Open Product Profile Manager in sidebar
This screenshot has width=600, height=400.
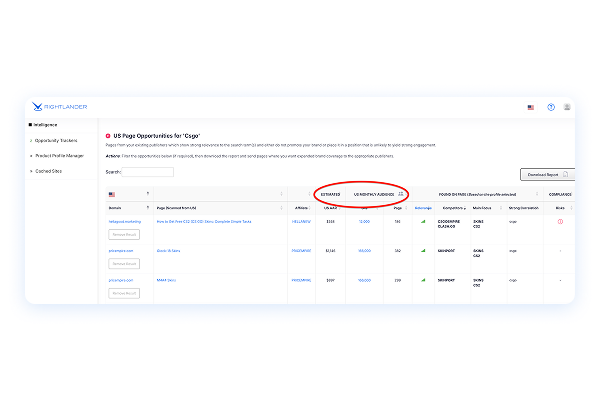coord(60,155)
